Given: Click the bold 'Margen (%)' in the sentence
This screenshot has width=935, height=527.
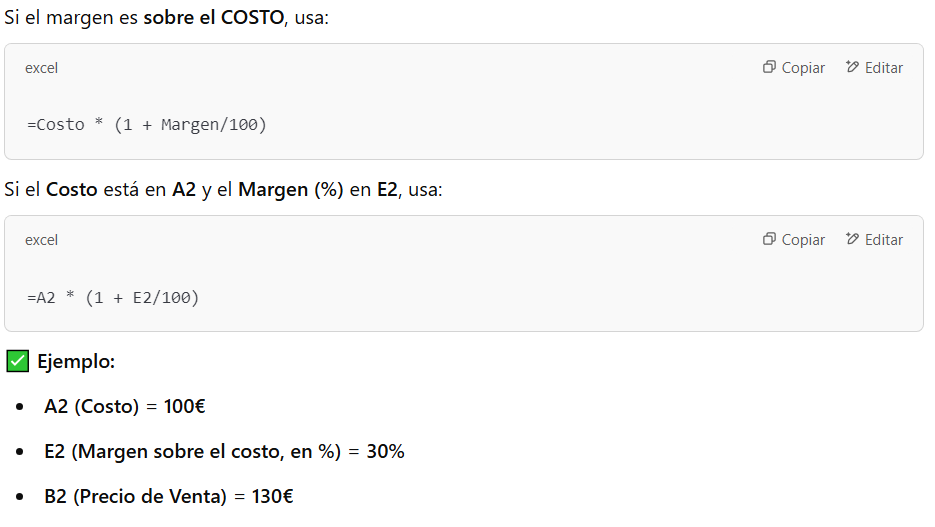Looking at the screenshot, I should click(x=291, y=190).
